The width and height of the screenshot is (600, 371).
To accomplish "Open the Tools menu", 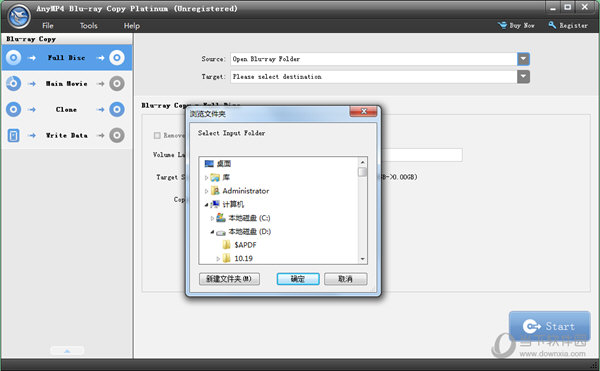I will click(88, 26).
